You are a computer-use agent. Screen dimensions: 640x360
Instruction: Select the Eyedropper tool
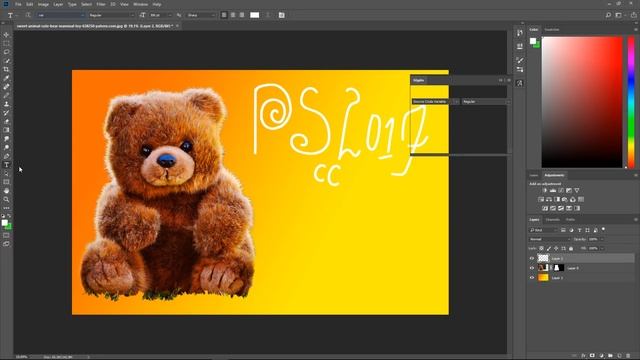pos(6,78)
